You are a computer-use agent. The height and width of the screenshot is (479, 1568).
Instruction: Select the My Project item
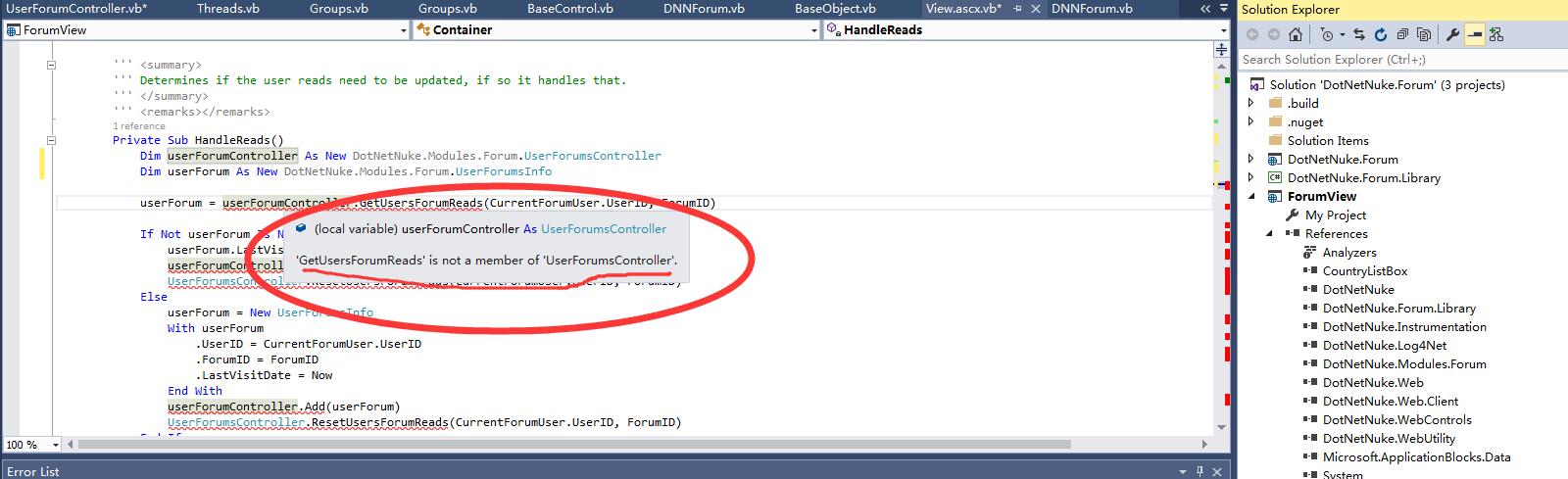pyautogui.click(x=1335, y=215)
